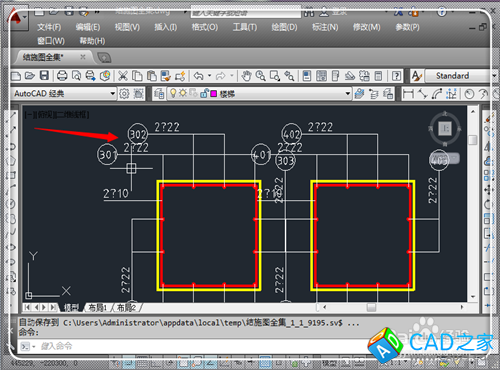
Task: Click the magenta layer color swatch
Action: (x=214, y=94)
